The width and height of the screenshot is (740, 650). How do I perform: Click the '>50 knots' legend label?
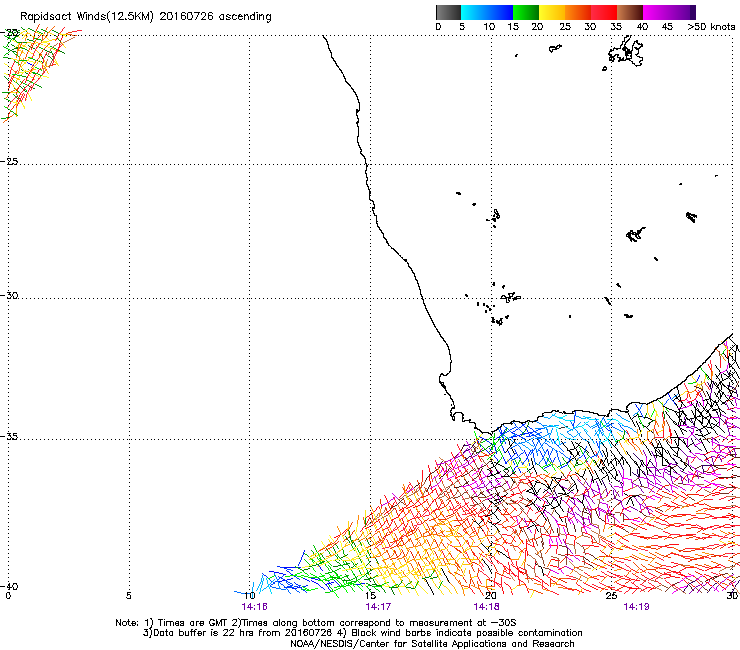coord(711,27)
